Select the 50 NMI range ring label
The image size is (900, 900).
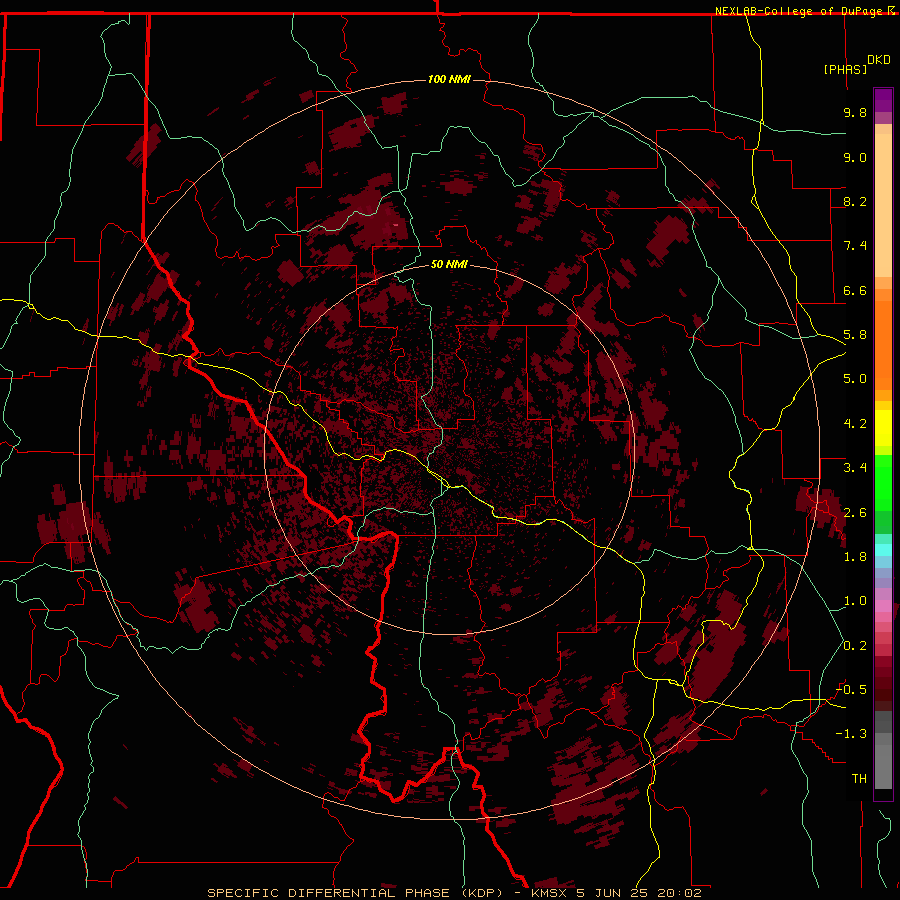pyautogui.click(x=449, y=264)
